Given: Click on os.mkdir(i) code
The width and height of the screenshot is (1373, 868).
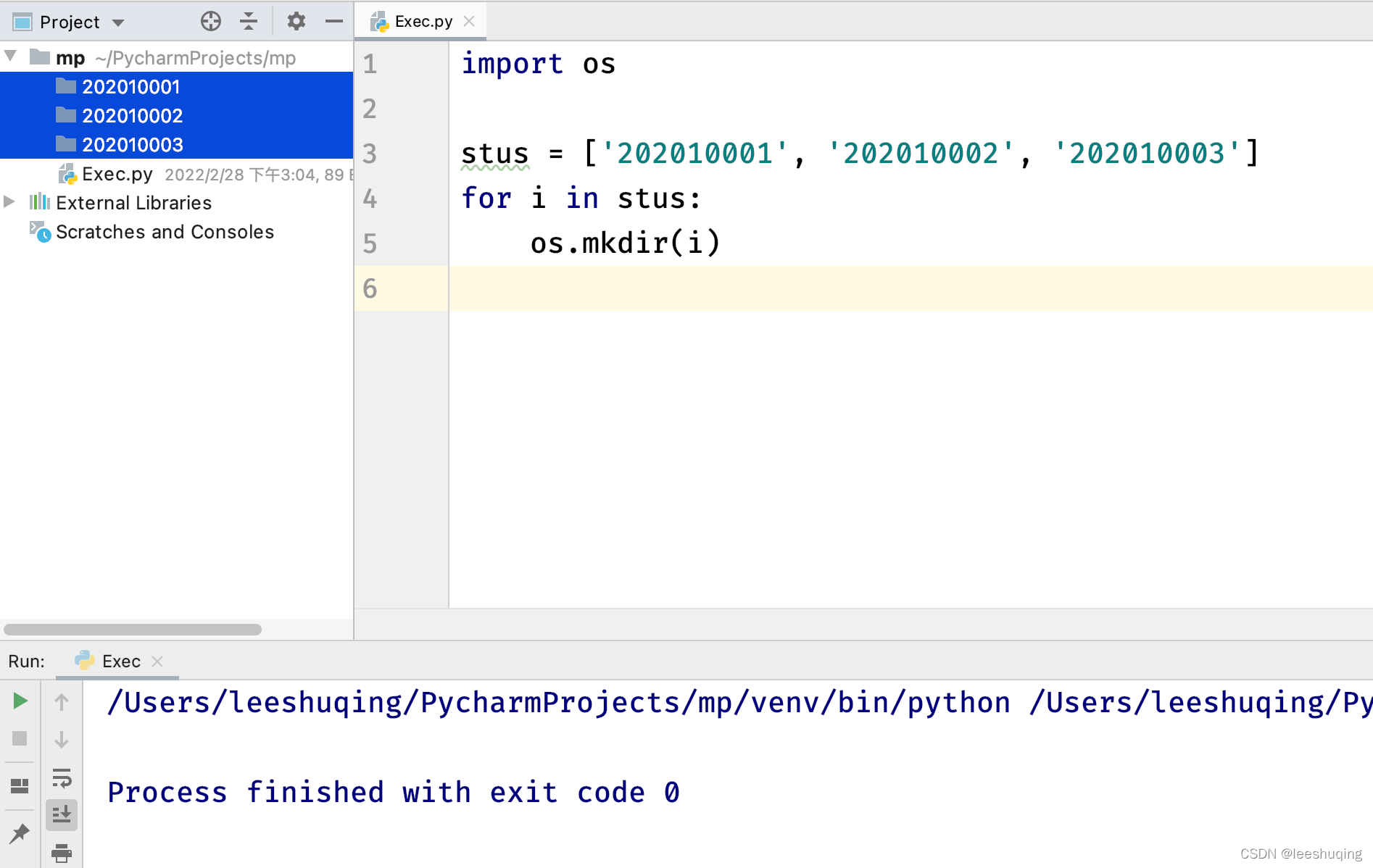Looking at the screenshot, I should (x=626, y=243).
